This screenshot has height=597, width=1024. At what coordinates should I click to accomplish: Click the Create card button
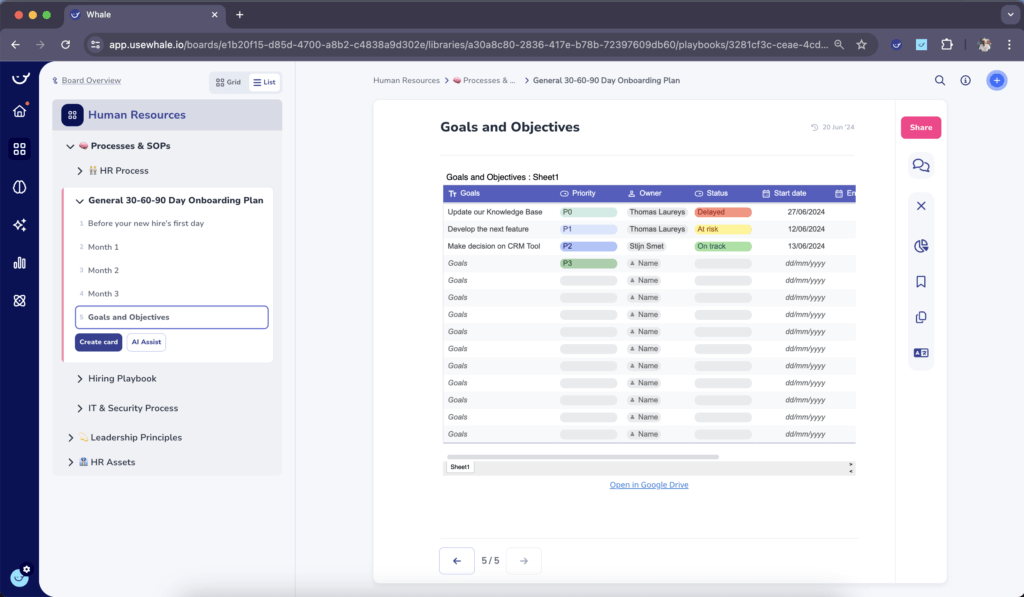click(x=98, y=341)
